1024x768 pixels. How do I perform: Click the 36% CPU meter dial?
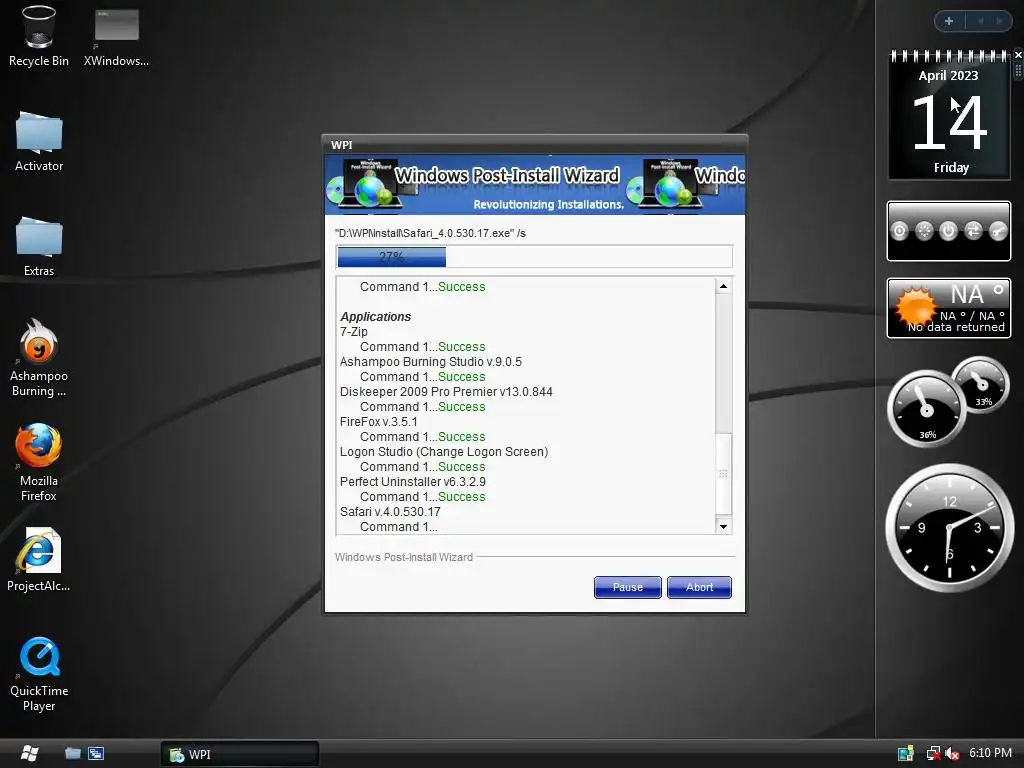(926, 409)
